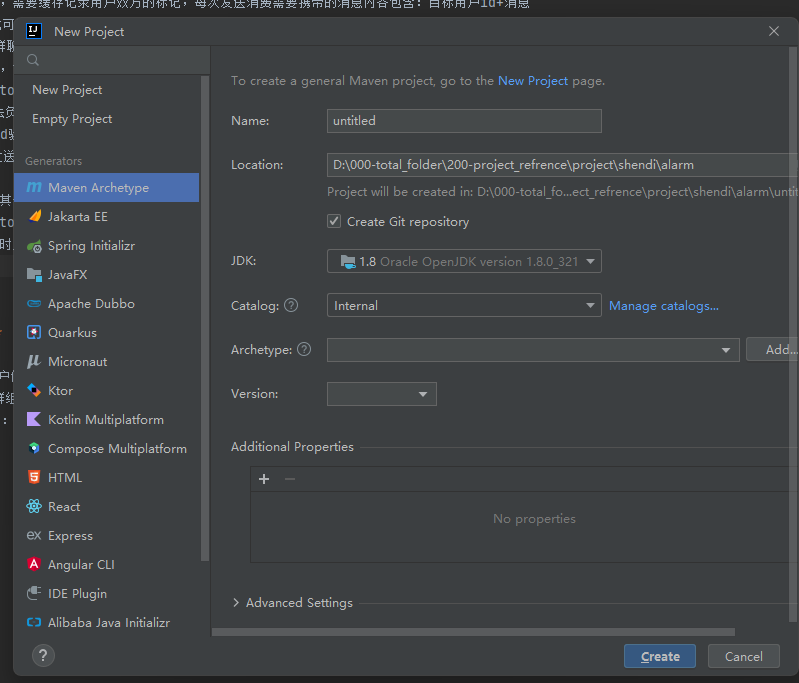The image size is (799, 683).
Task: Click Add... button next to Archetype
Action: coord(773,350)
